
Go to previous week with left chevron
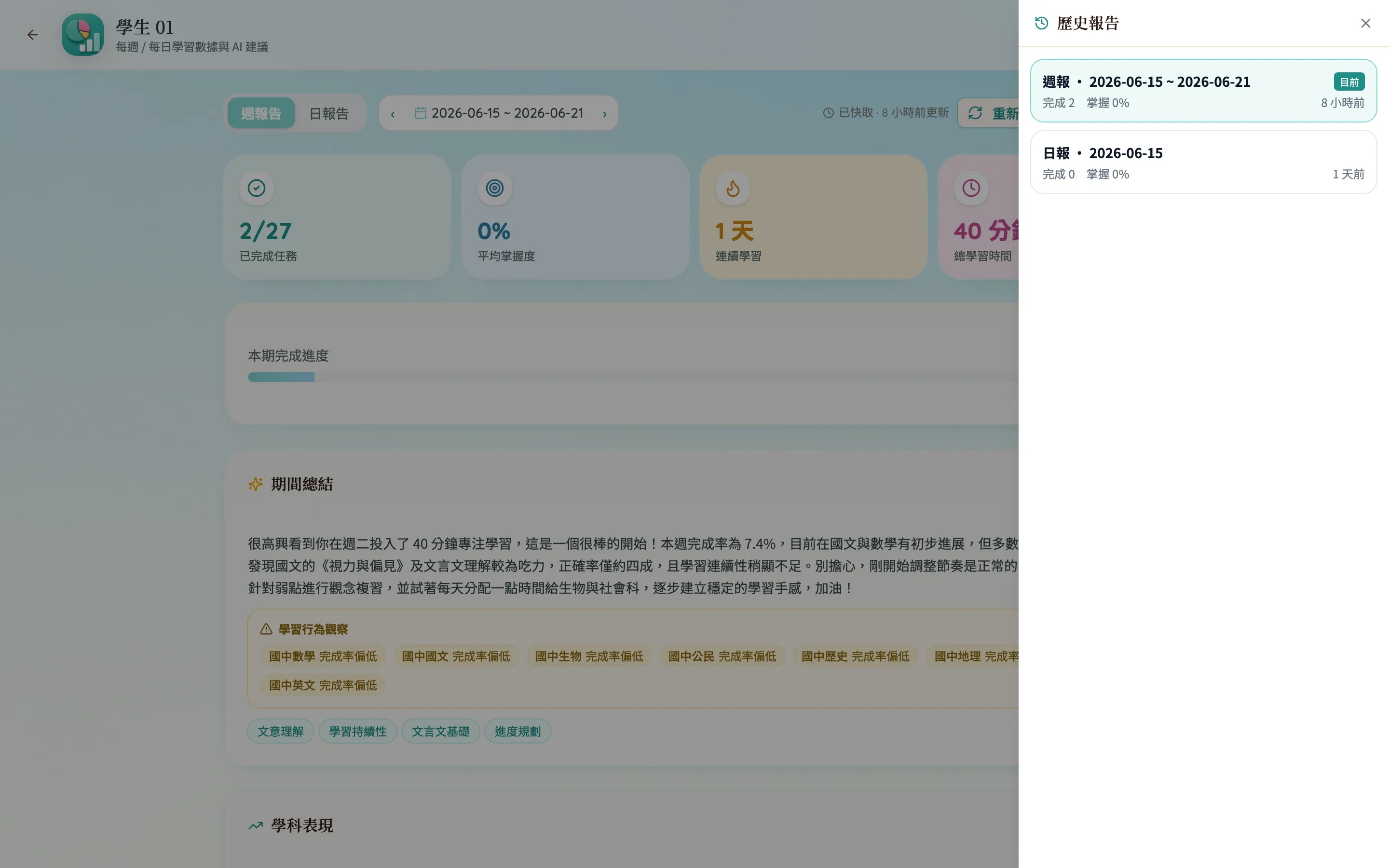pos(393,114)
